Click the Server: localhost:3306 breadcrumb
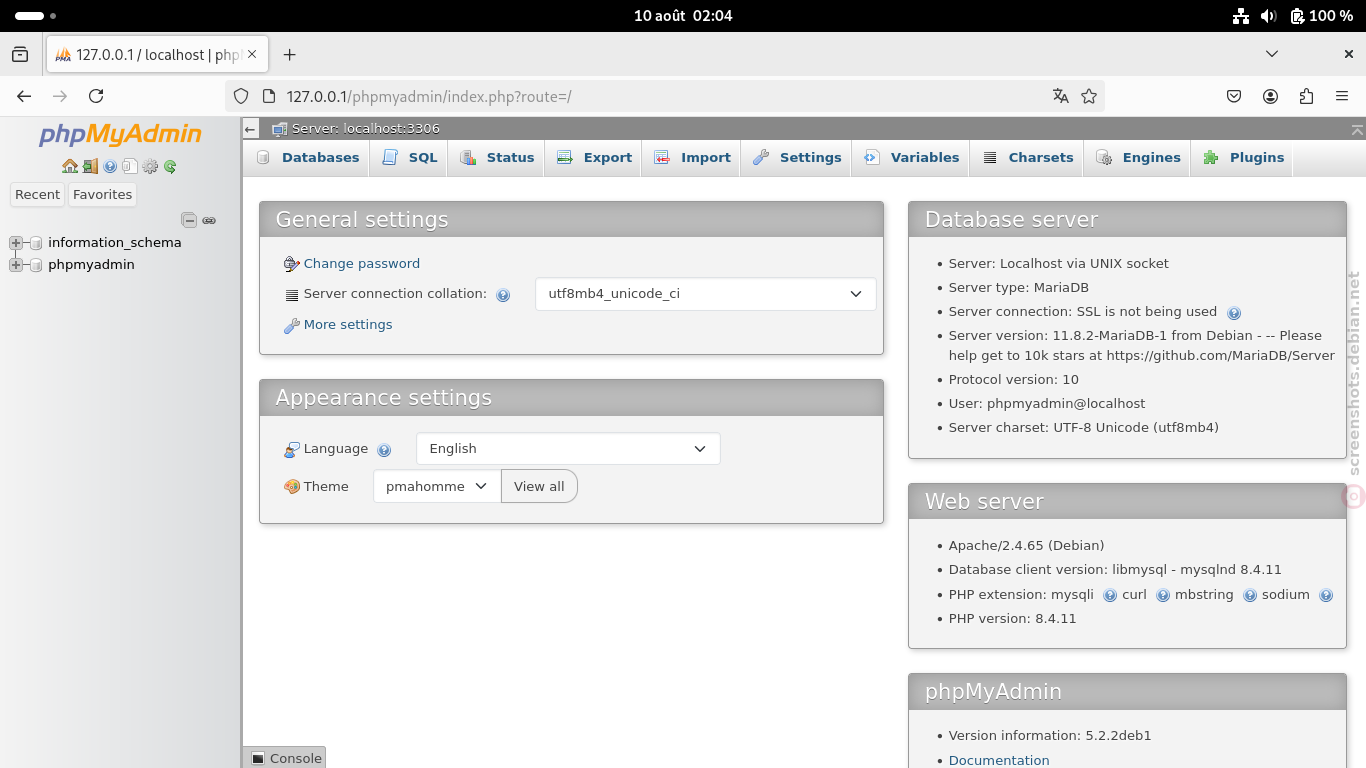 [365, 129]
